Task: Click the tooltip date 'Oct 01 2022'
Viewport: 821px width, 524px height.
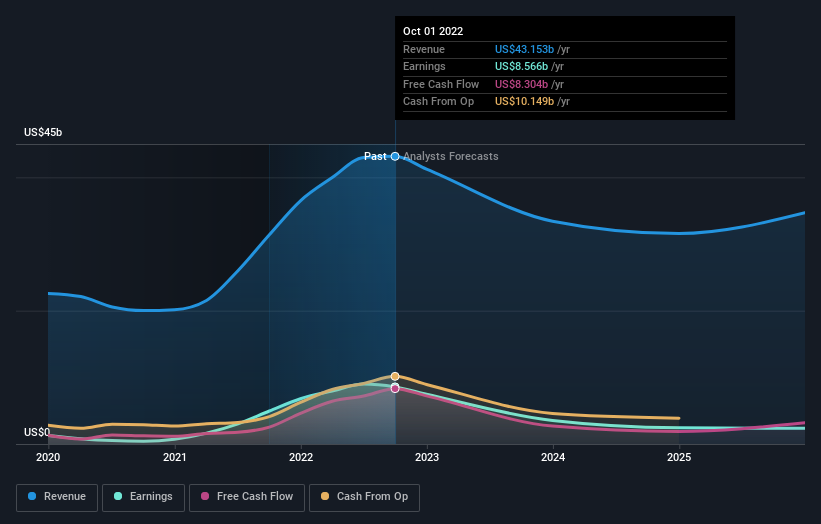Action: click(x=433, y=31)
